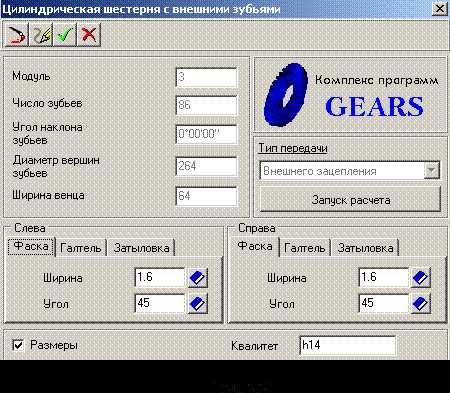This screenshot has height=393, width=450.
Task: Open lookup book beside left Ширина field
Action: point(198,278)
